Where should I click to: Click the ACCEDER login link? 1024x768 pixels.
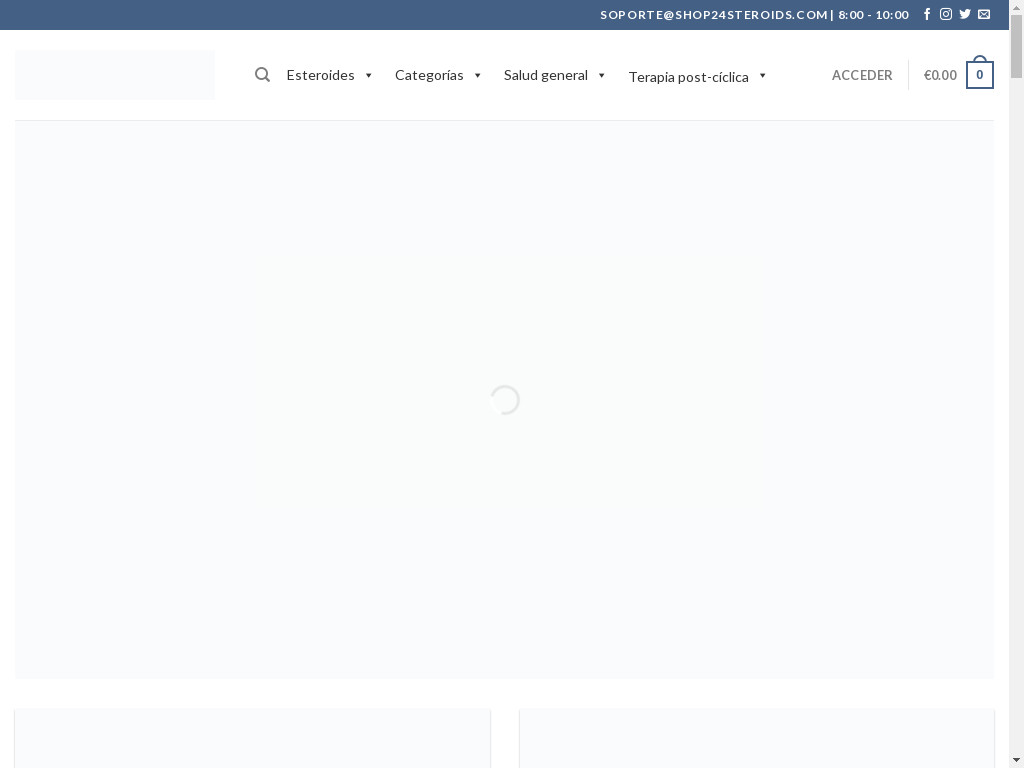[862, 75]
